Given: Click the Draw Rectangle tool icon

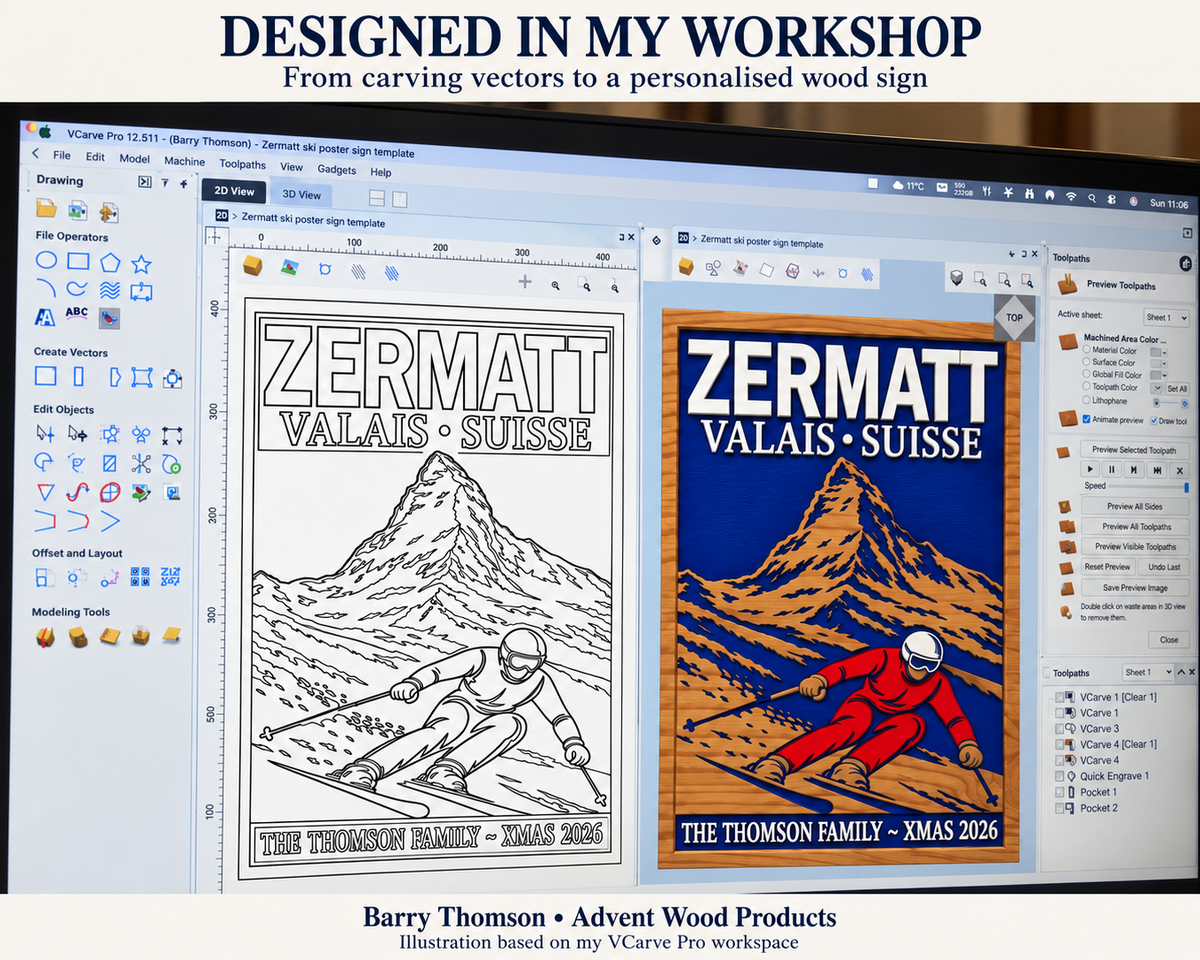Looking at the screenshot, I should coord(78,262).
